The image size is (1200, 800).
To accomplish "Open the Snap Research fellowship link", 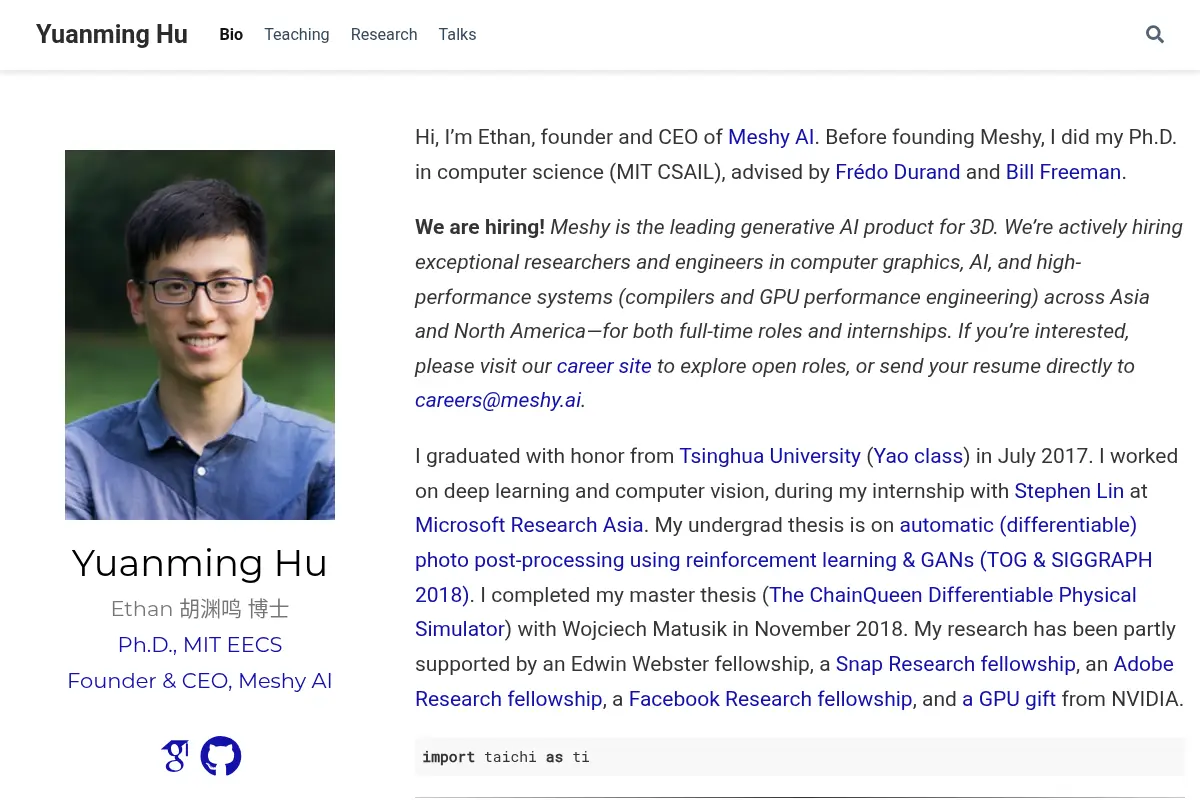I will (x=956, y=664).
